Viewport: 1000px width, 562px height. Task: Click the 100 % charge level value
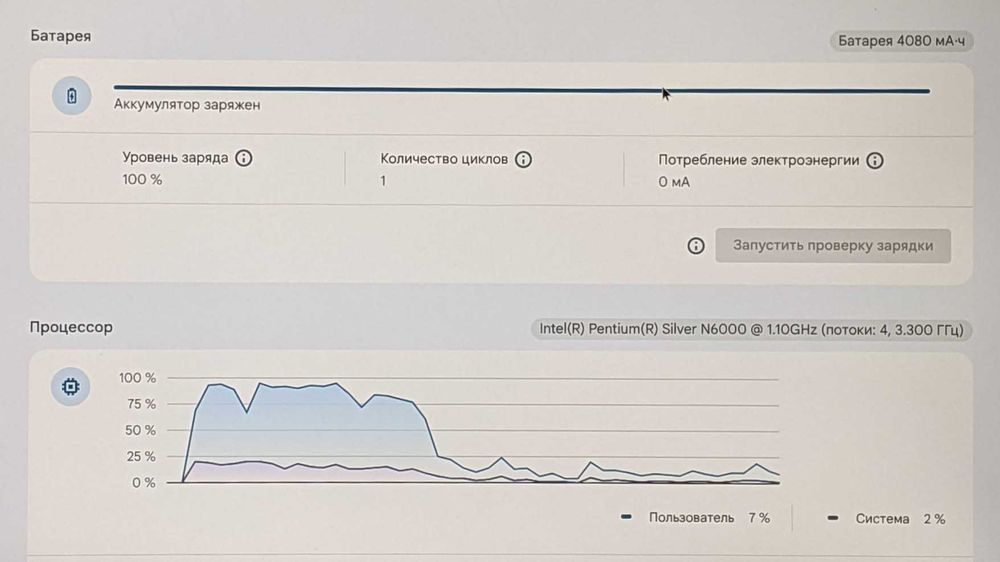(142, 180)
